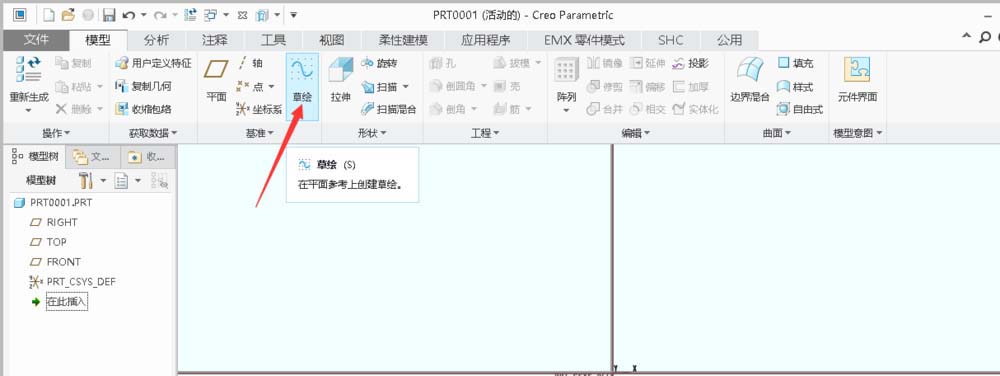Screen dimensions: 1000x376
Task: Expand the 基准 group dropdown
Action: pyautogui.click(x=260, y=133)
